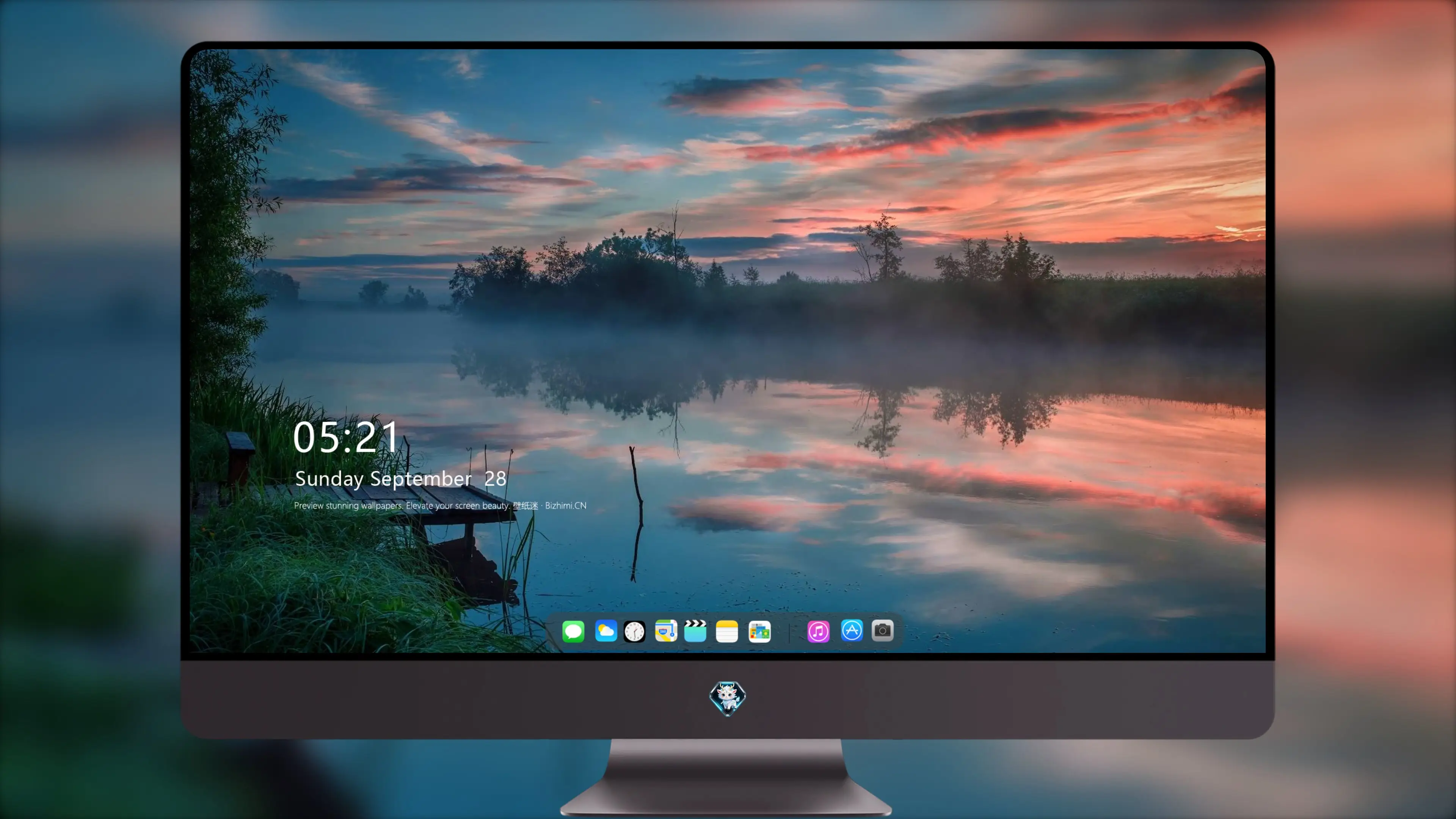This screenshot has width=1456, height=819.
Task: Click the Bizhimi.CN wallpaper caption text
Action: (440, 505)
